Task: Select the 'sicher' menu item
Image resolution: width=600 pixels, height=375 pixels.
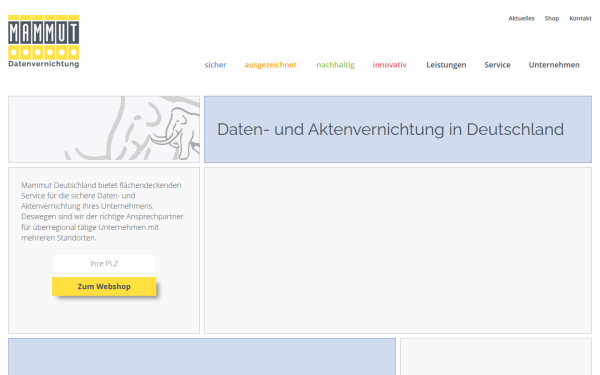Action: [215, 65]
